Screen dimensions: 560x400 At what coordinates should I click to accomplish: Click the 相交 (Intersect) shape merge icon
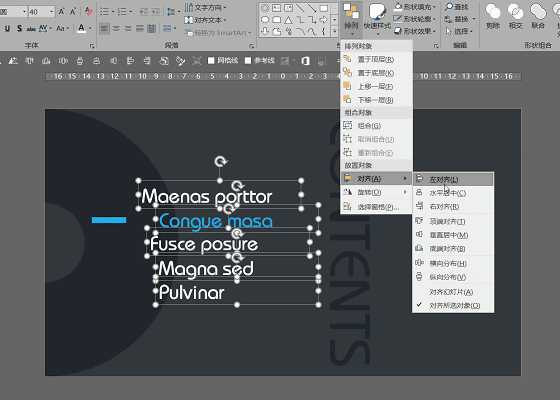[x=515, y=16]
